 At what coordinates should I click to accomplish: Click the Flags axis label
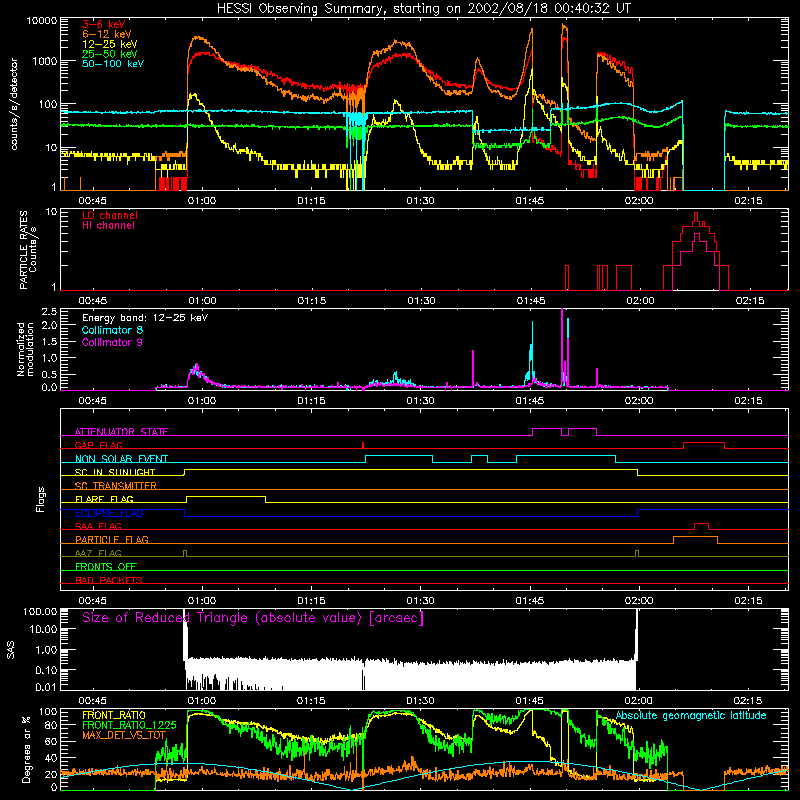coord(40,499)
